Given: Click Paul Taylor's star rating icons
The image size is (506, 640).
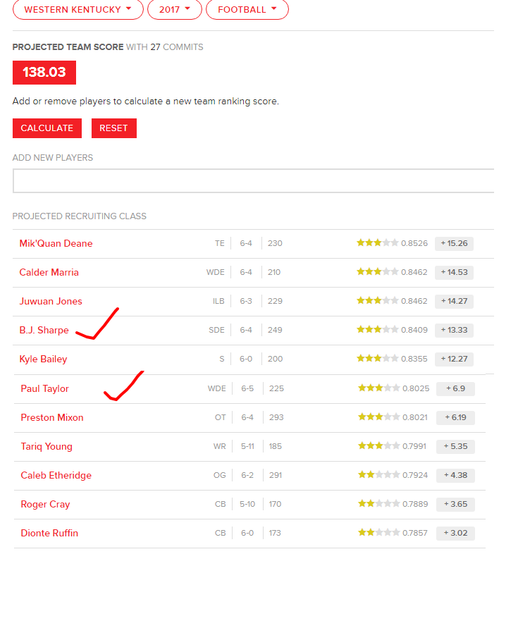Looking at the screenshot, I should 379,388.
